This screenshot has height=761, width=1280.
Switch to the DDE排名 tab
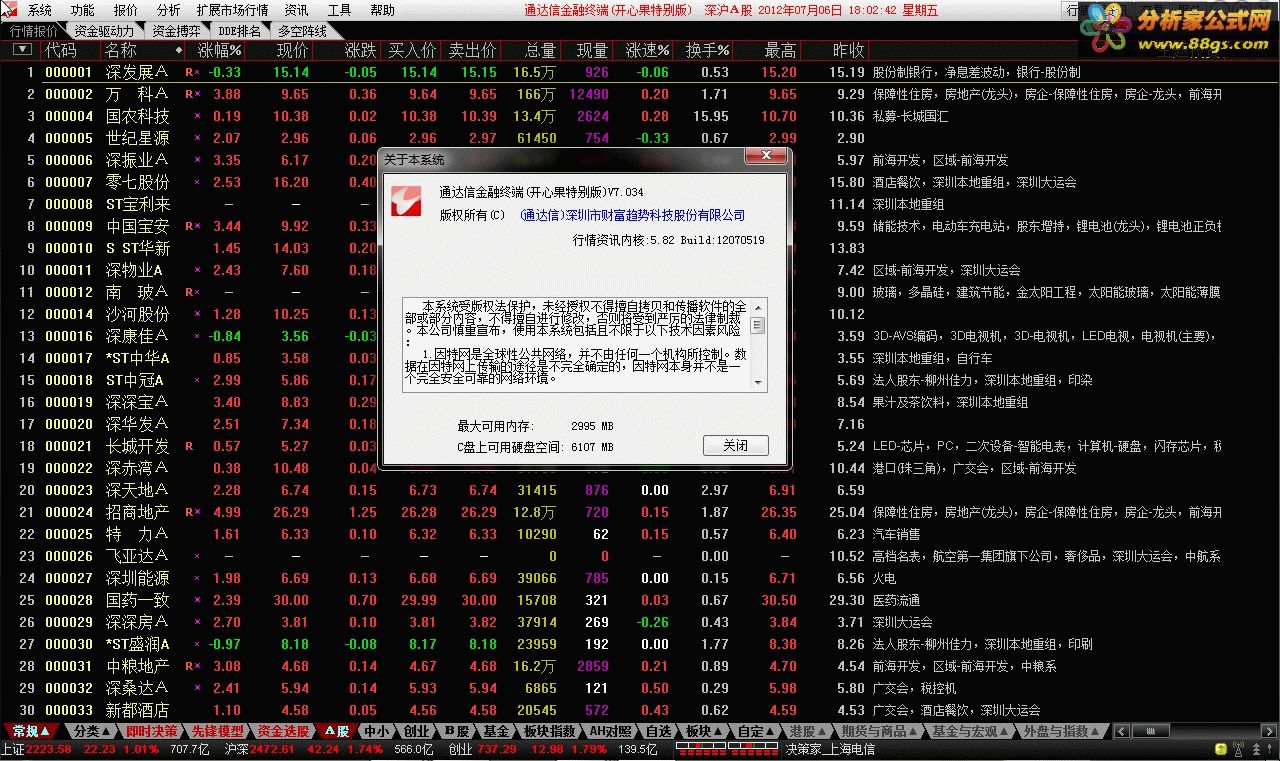239,31
